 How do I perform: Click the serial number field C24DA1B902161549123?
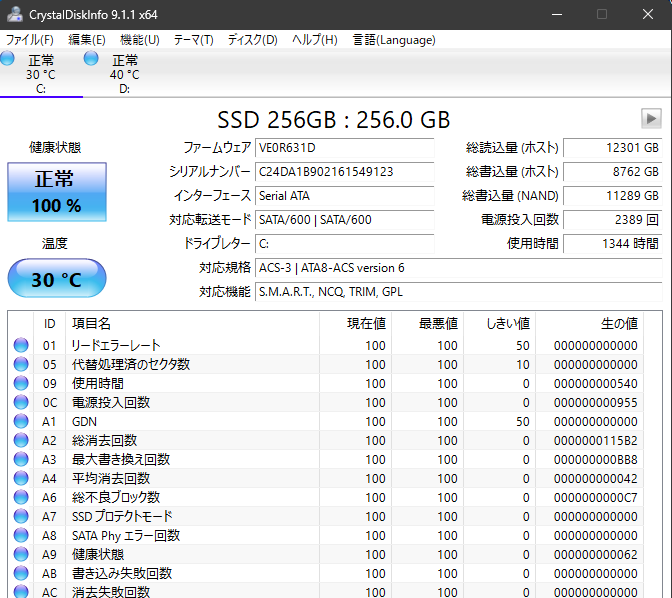point(345,172)
